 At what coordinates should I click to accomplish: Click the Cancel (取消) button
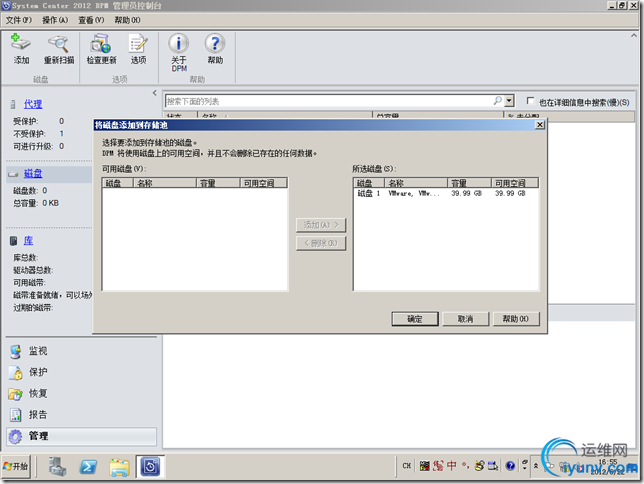[x=465, y=319]
